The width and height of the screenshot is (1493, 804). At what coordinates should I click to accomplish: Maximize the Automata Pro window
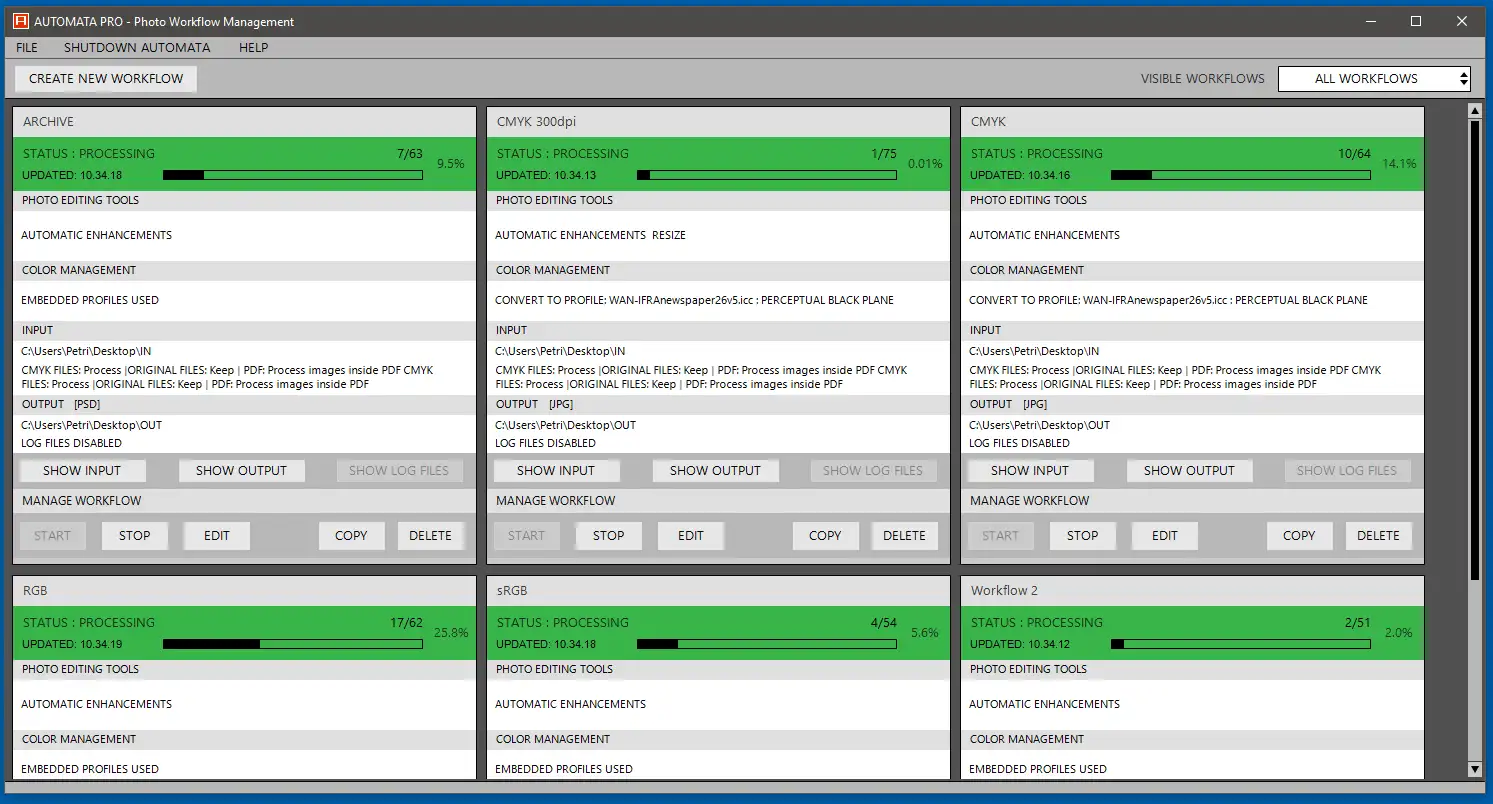1416,21
